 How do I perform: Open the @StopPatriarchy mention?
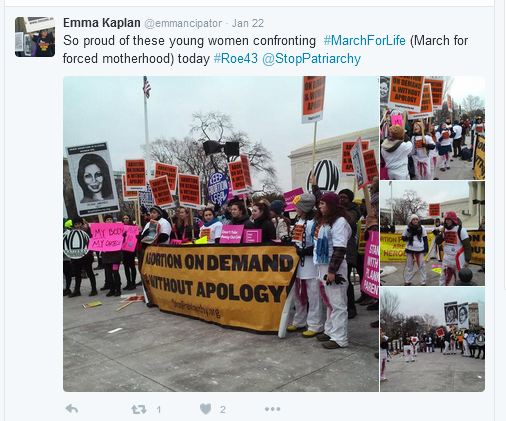tap(311, 59)
